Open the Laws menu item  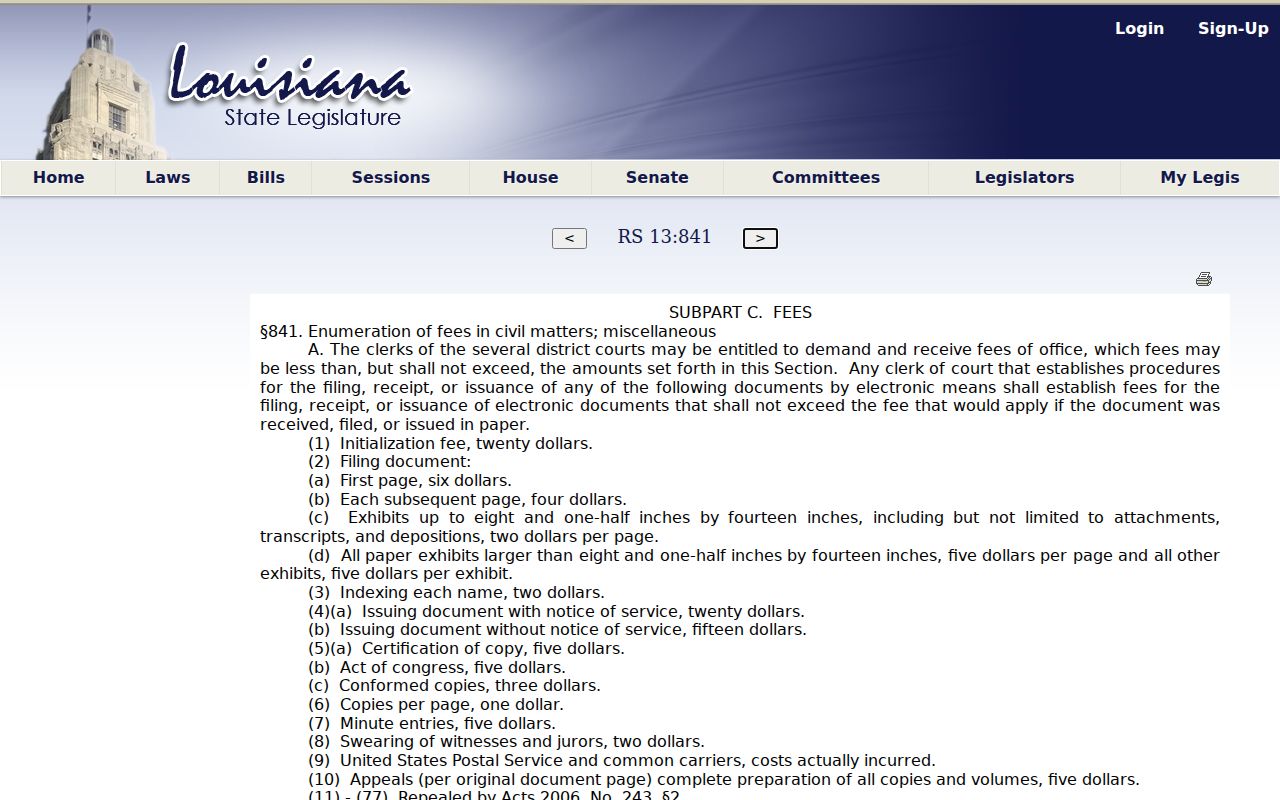coord(168,177)
